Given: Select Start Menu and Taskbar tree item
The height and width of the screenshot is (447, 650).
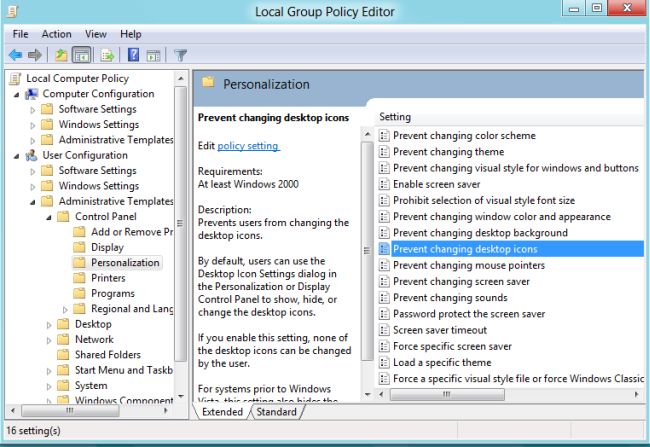Looking at the screenshot, I should pyautogui.click(x=124, y=370).
